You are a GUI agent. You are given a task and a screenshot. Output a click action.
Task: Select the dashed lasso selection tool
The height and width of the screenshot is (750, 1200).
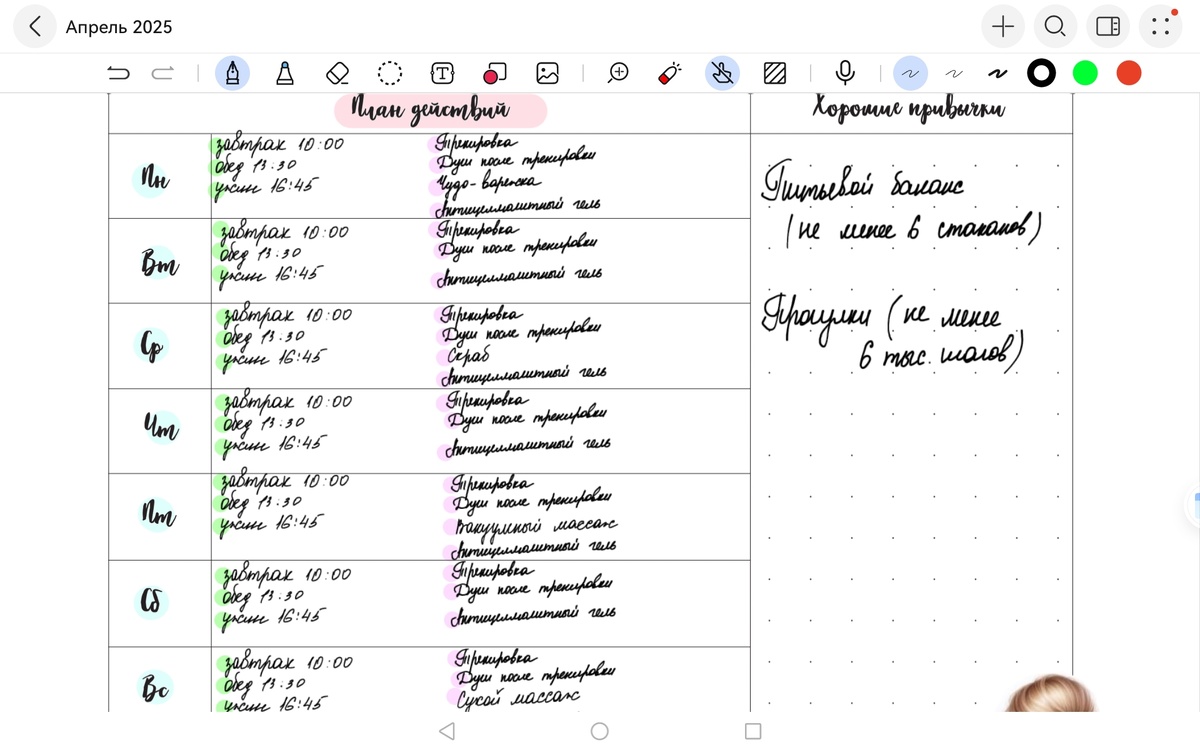point(390,73)
